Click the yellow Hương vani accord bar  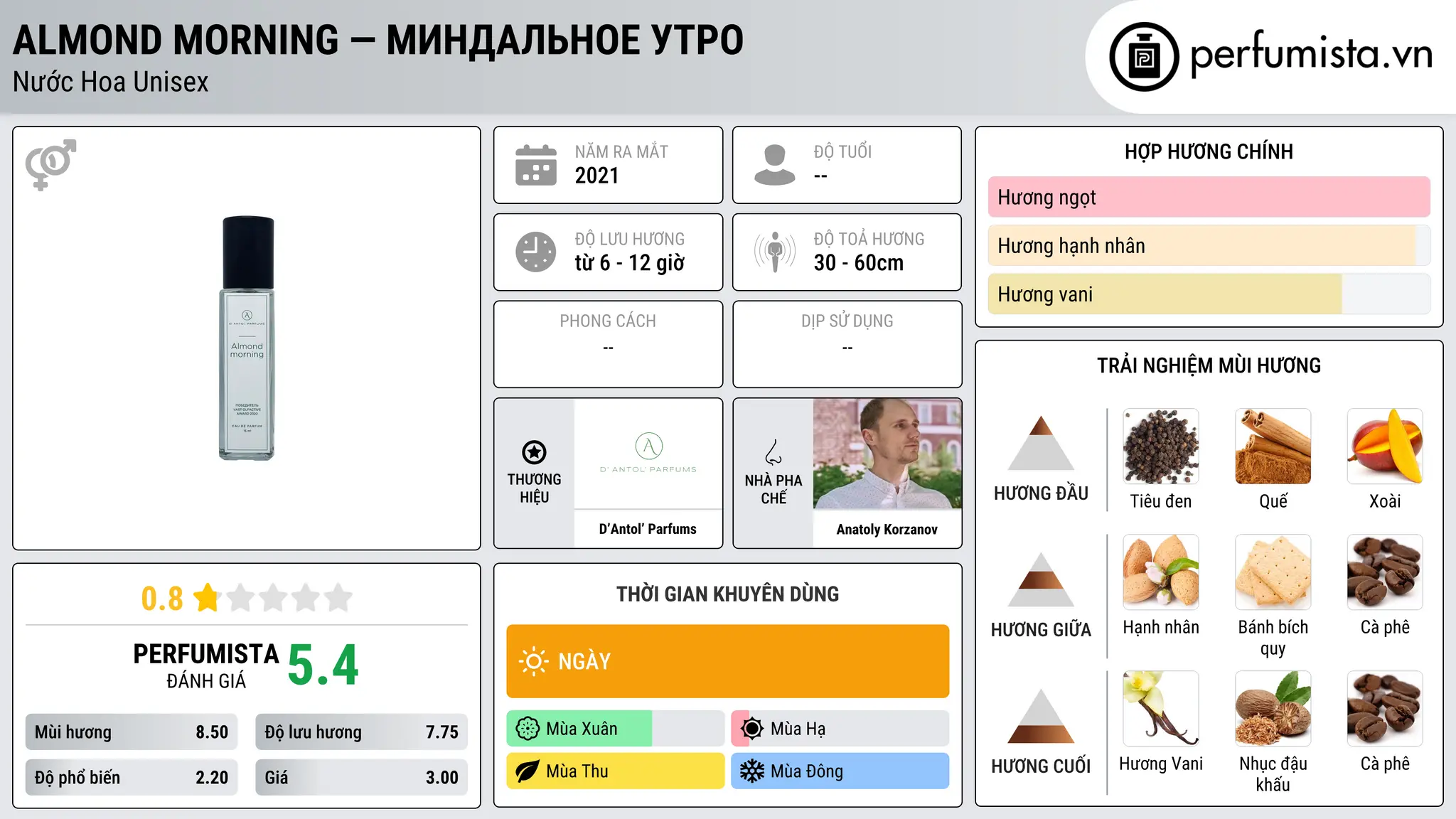(1209, 294)
